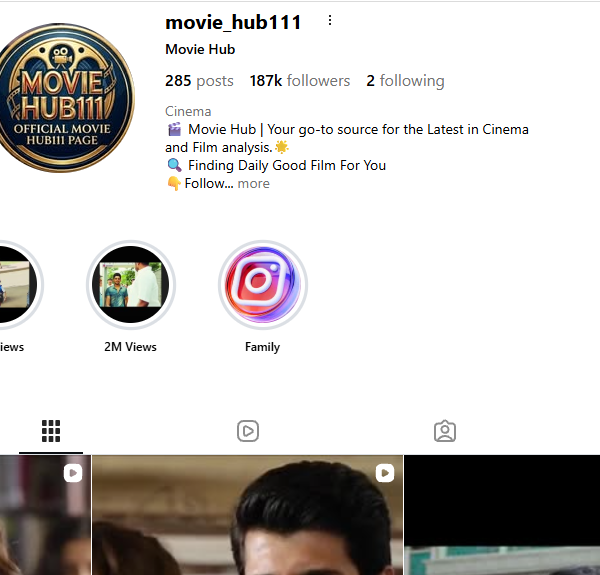Click the Finding Daily Good Film bio line
Image resolution: width=600 pixels, height=575 pixels.
tap(276, 166)
